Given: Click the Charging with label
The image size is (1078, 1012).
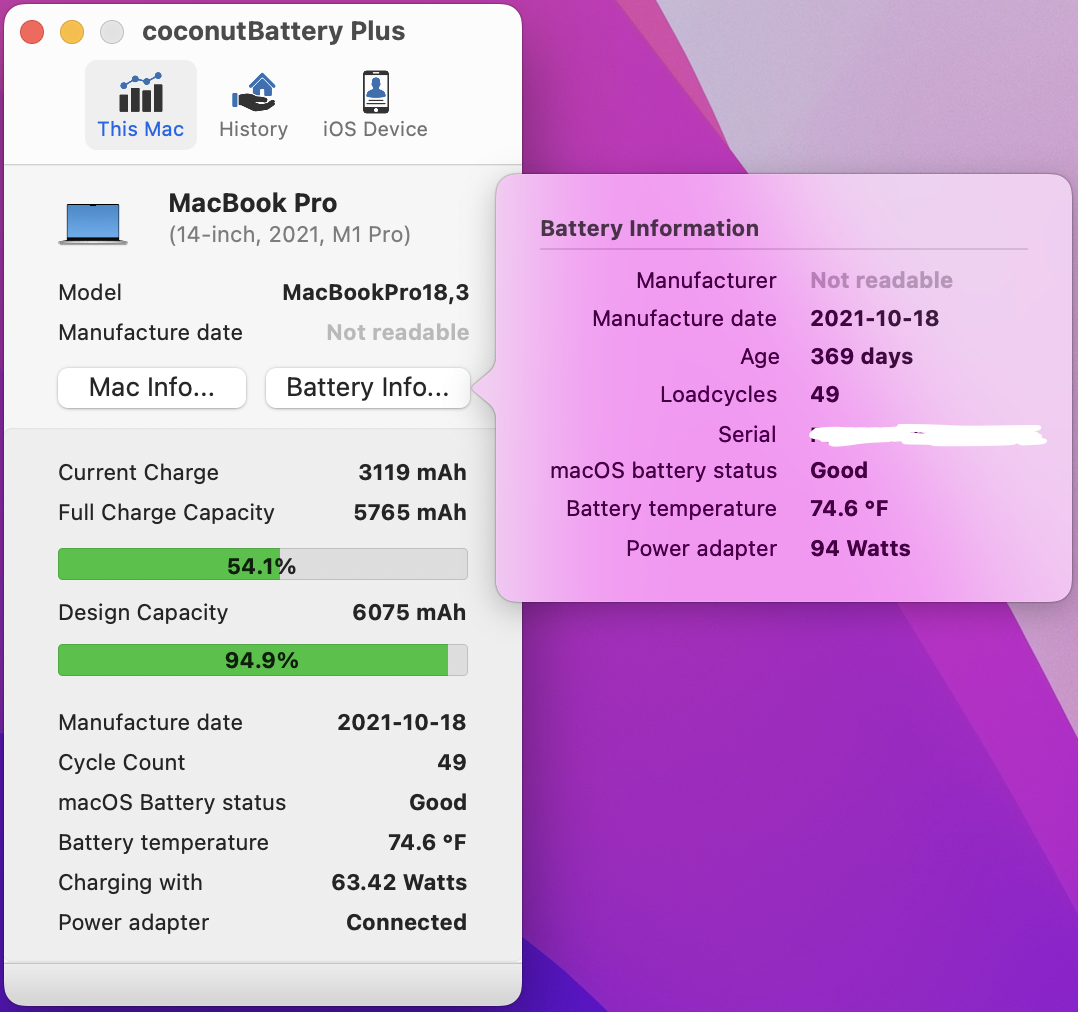Looking at the screenshot, I should (x=131, y=882).
